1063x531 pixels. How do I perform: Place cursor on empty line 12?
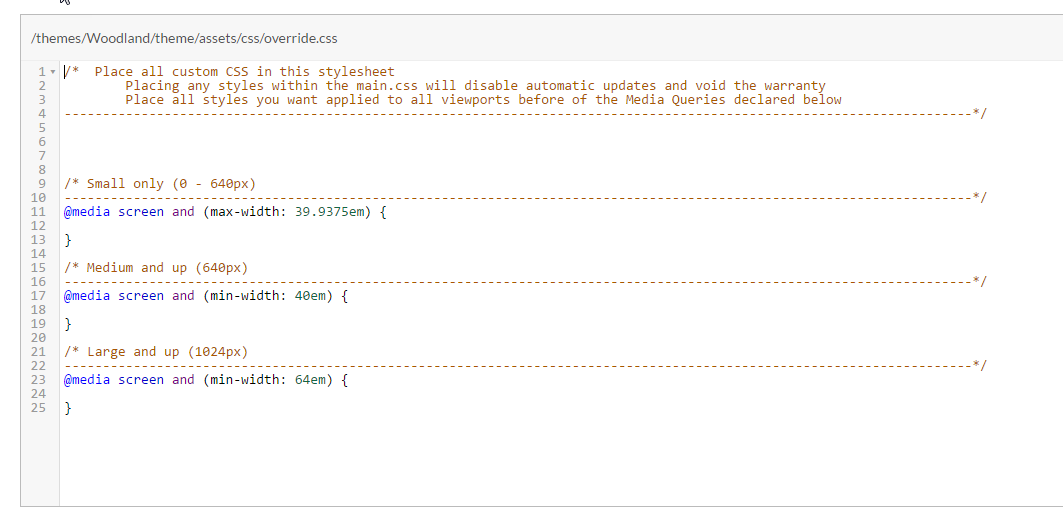(x=542, y=226)
